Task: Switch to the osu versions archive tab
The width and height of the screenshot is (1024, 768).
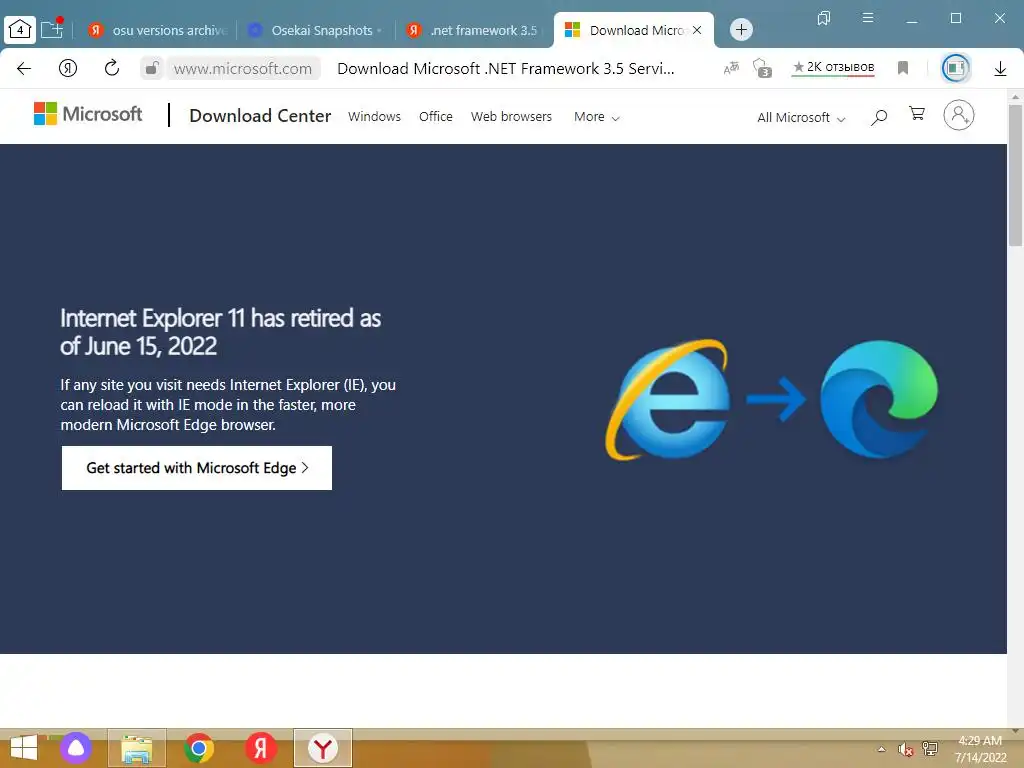Action: [x=159, y=30]
